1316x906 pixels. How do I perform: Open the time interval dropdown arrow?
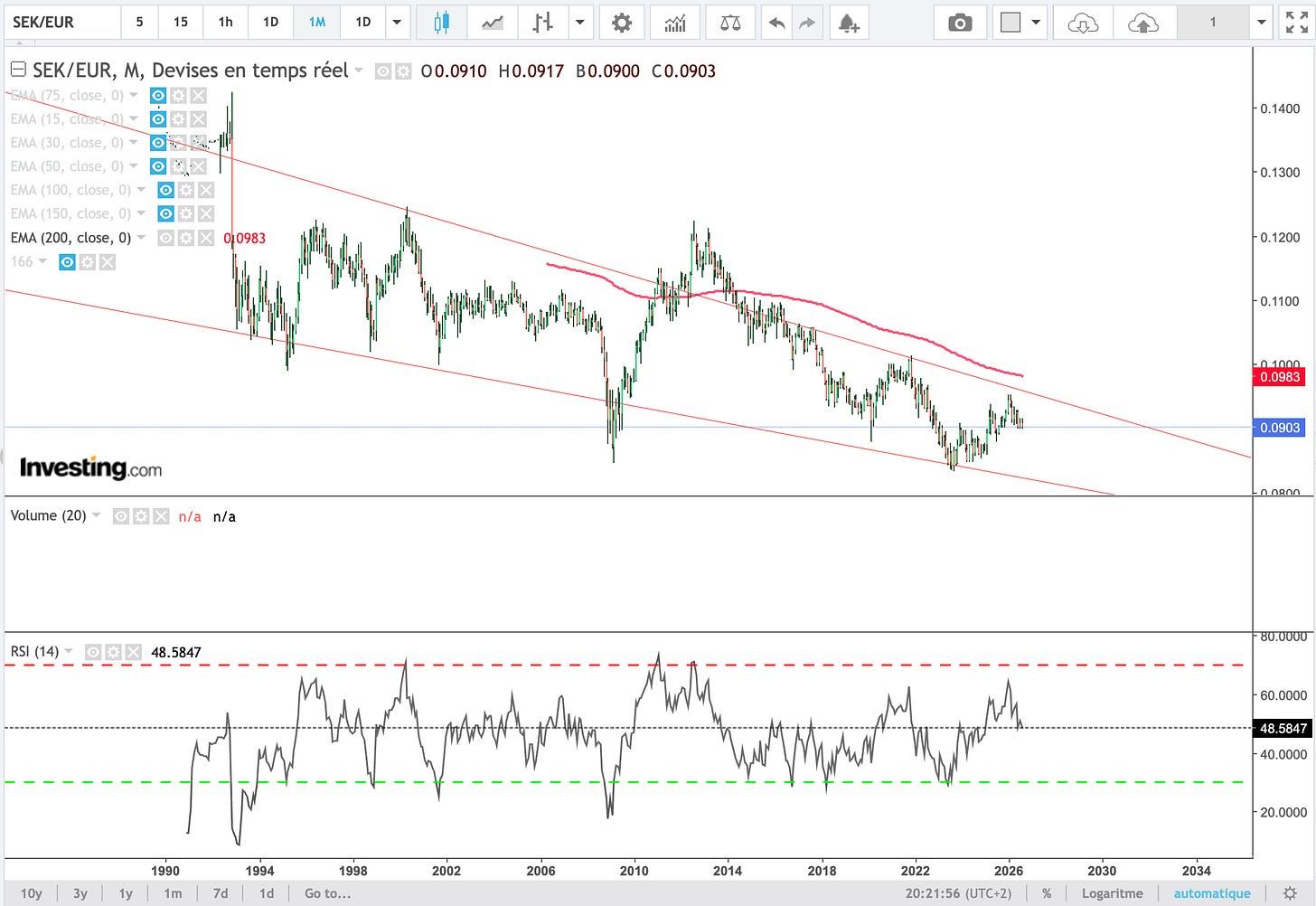397,23
